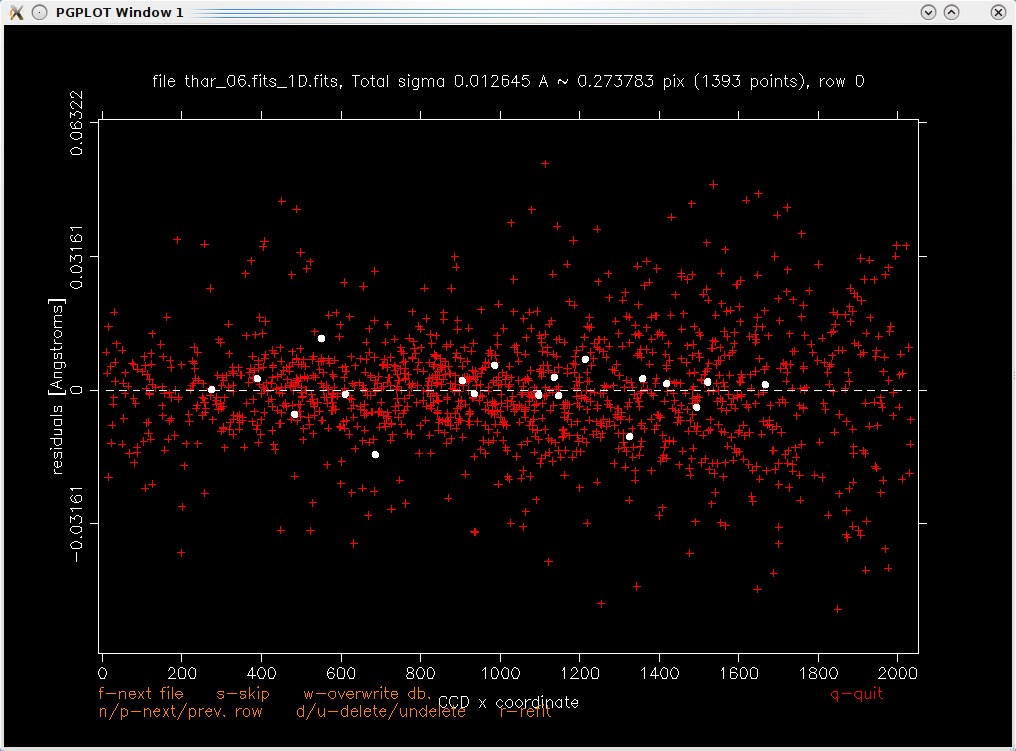Click the 'n/p-next/prev. row' label
Viewport: 1016px width, 751px height.
[180, 711]
